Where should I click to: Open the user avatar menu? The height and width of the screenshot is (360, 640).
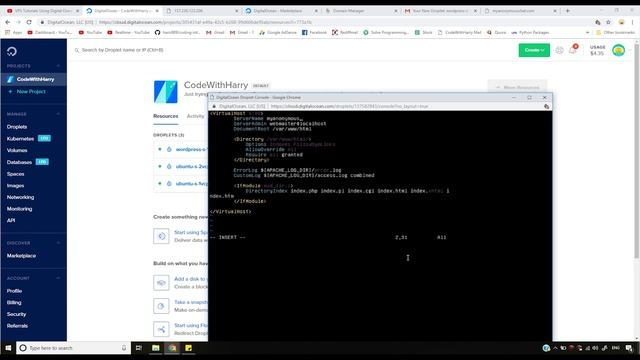(x=618, y=50)
